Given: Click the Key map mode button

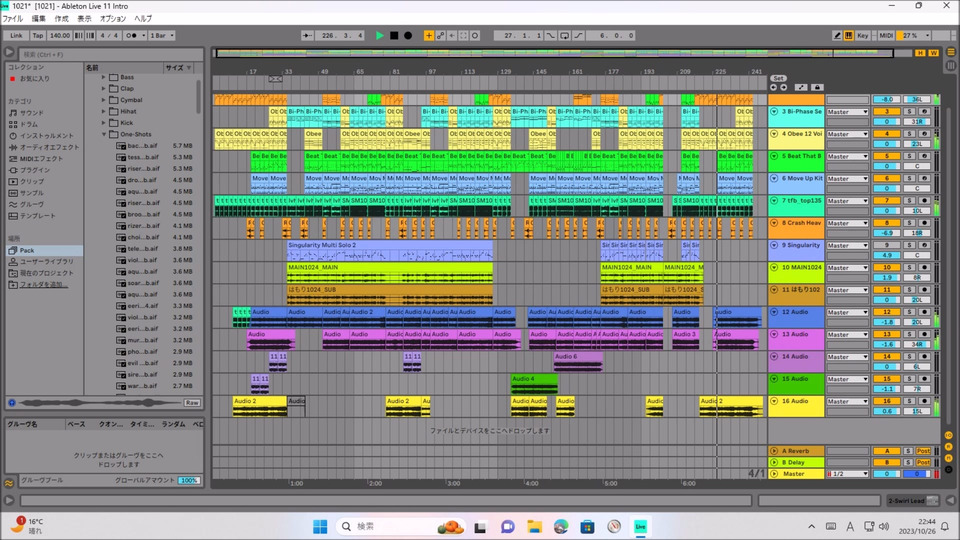Looking at the screenshot, I should (863, 35).
